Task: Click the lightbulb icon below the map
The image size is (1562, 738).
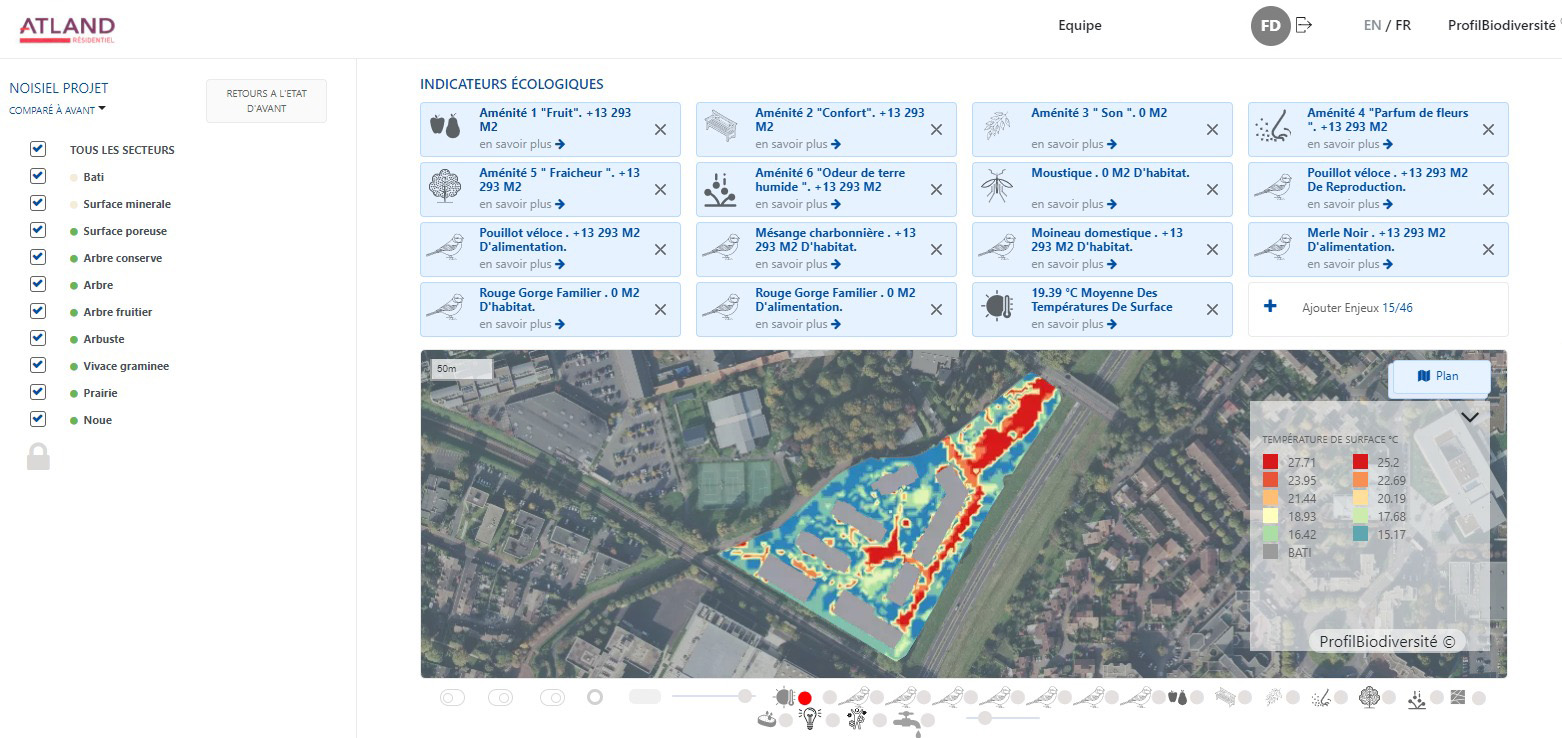Action: pos(809,719)
